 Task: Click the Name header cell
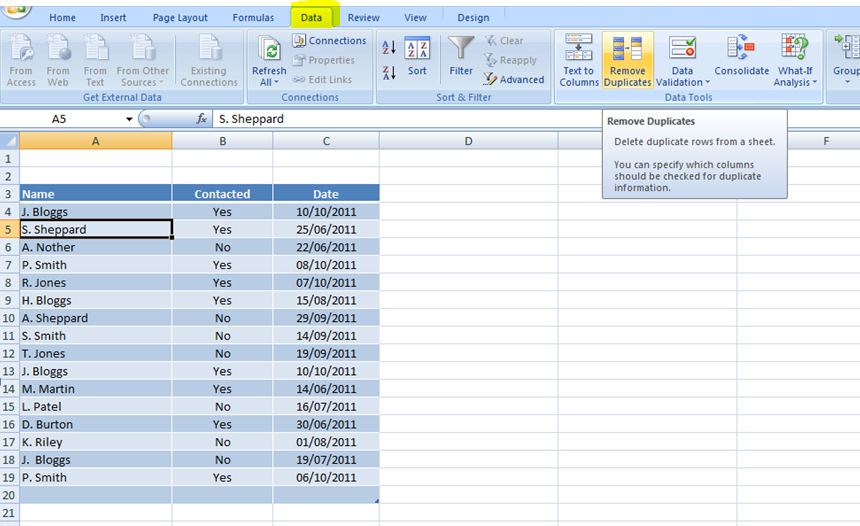click(x=95, y=194)
